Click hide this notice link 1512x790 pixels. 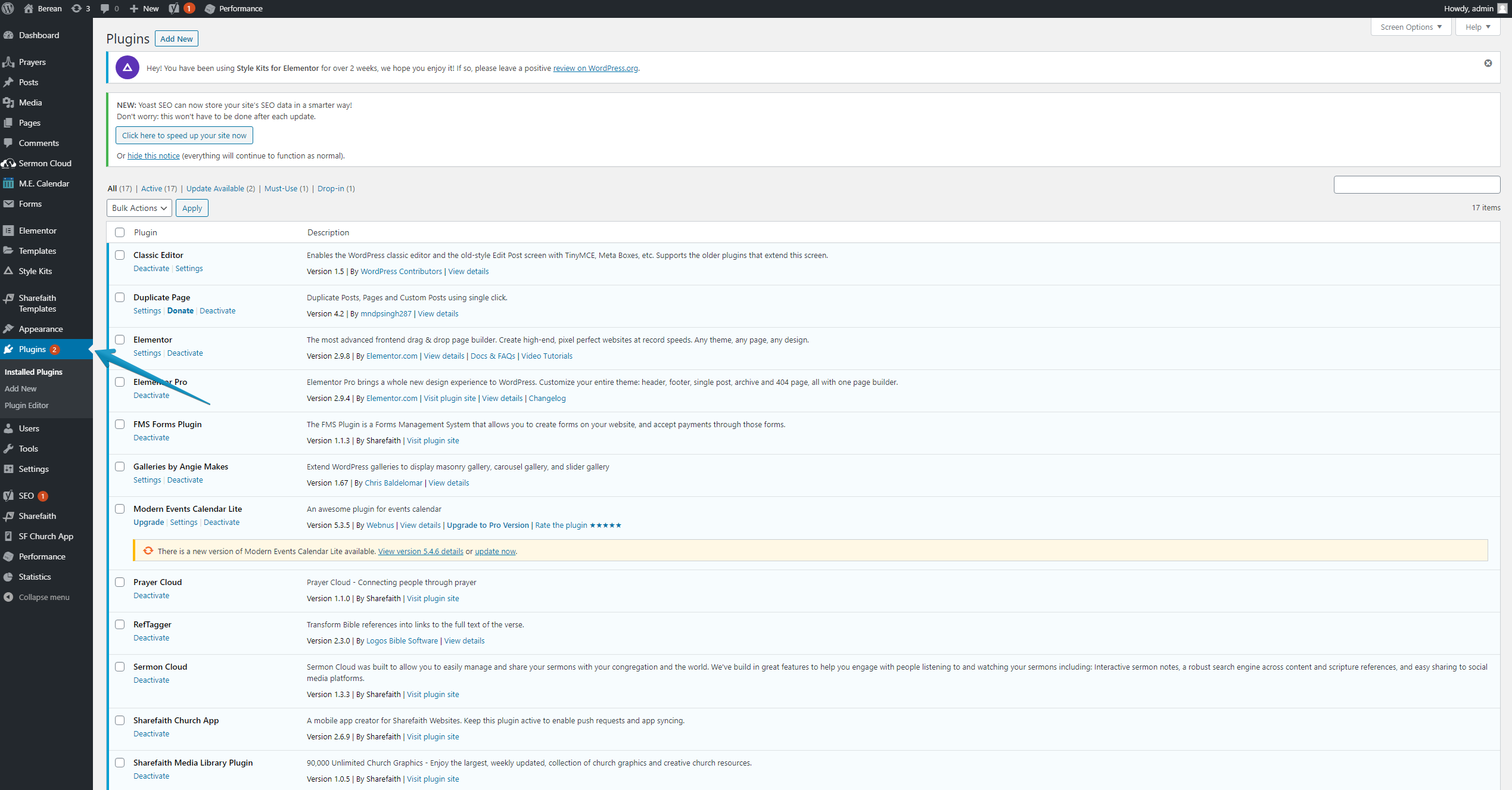point(153,155)
